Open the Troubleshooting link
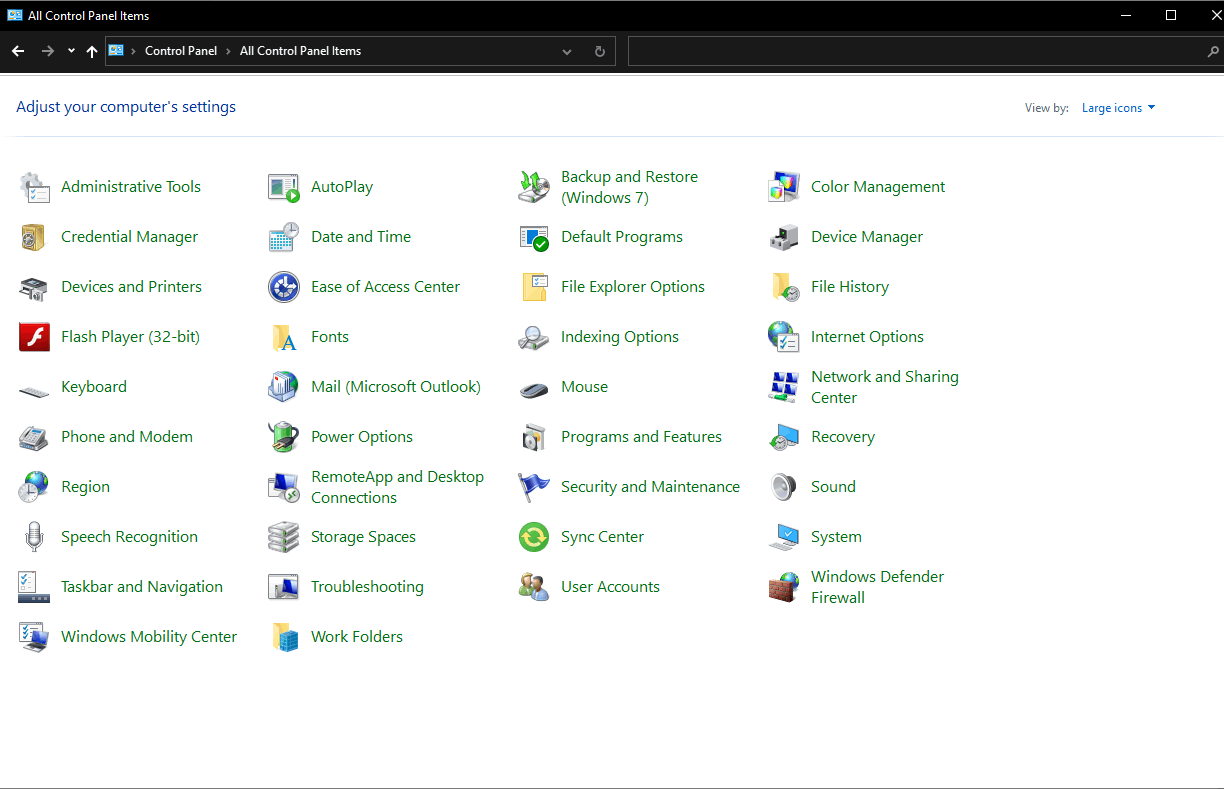The width and height of the screenshot is (1224, 789). coord(367,587)
